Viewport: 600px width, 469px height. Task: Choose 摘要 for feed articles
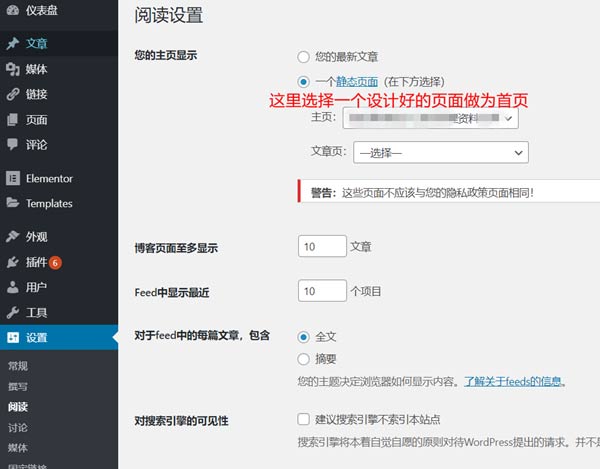click(303, 359)
